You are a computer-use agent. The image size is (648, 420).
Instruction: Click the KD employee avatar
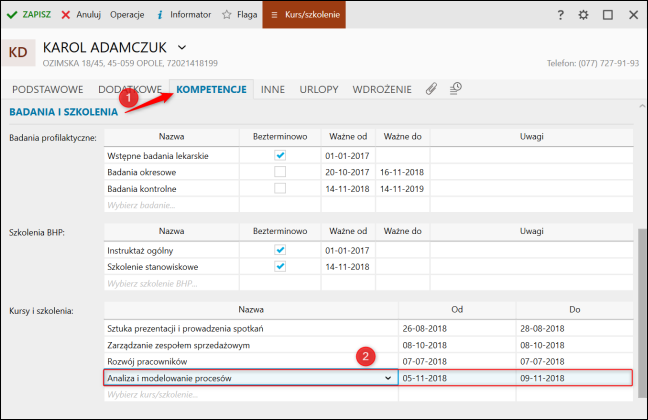click(x=18, y=52)
